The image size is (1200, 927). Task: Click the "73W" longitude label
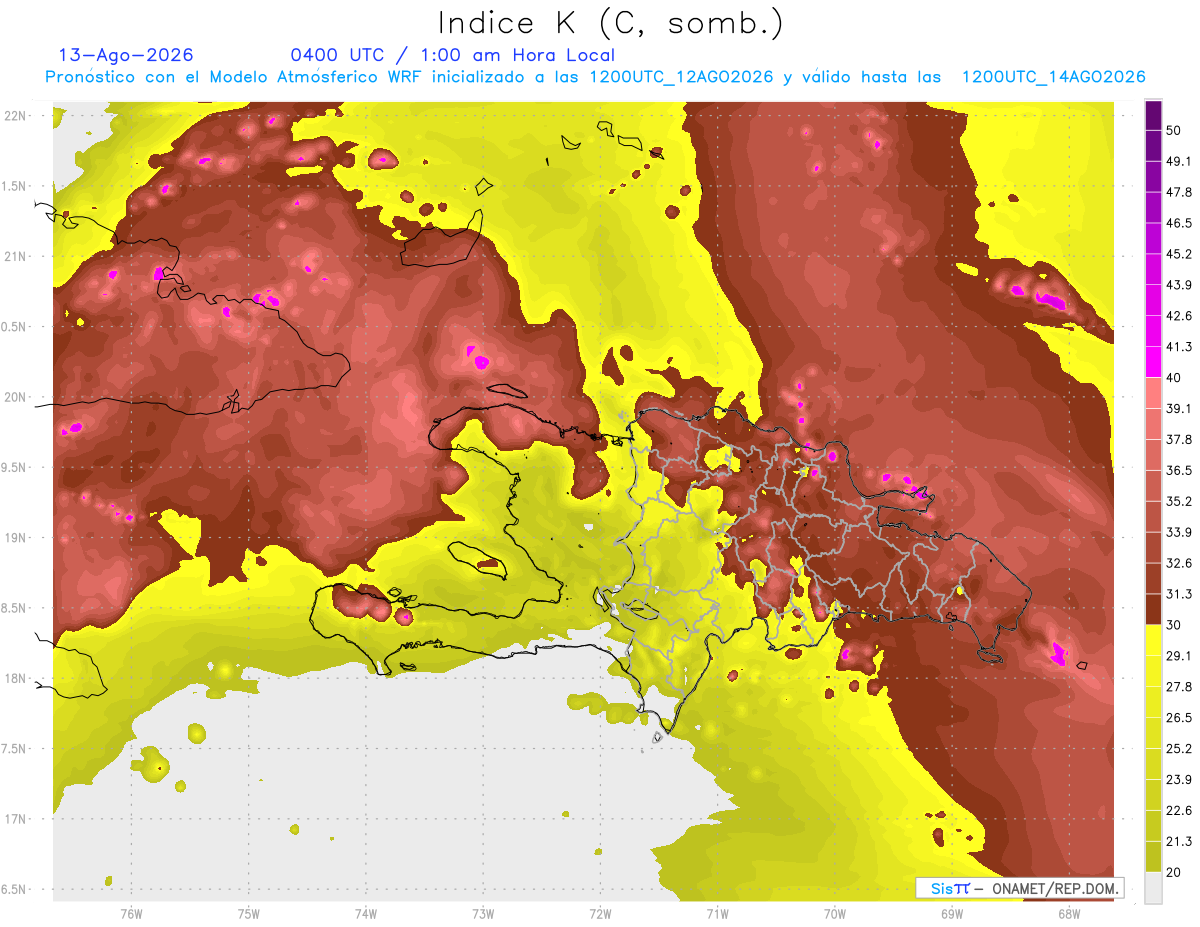483,913
